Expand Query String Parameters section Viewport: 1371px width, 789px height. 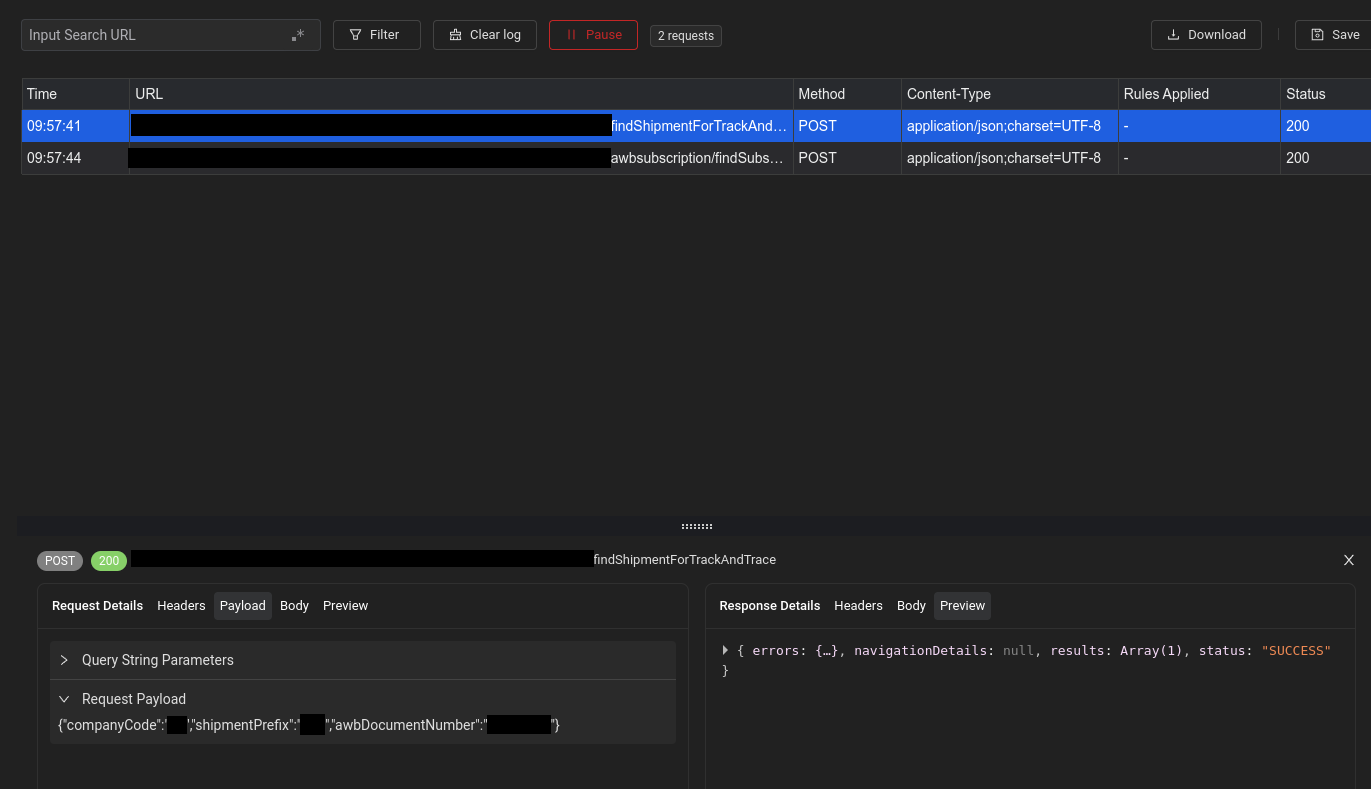pos(64,660)
